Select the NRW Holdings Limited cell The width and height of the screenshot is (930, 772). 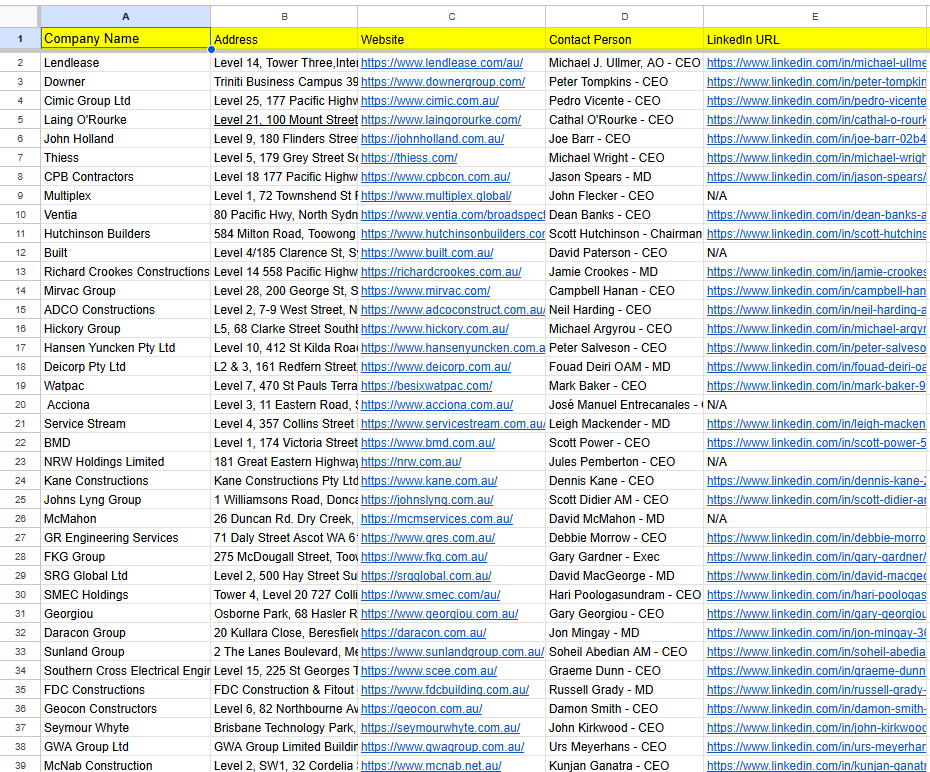(125, 462)
